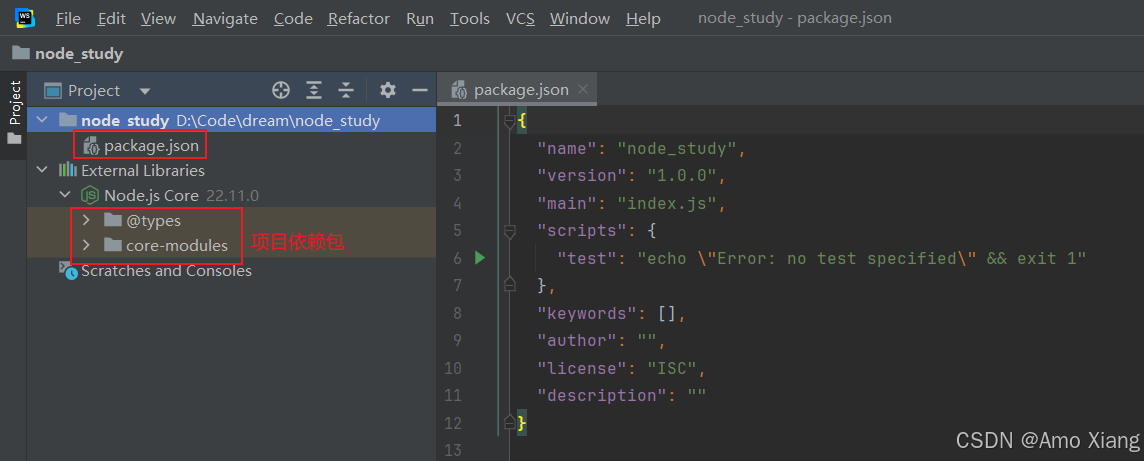Collapse the node_study root folder

pos(42,120)
